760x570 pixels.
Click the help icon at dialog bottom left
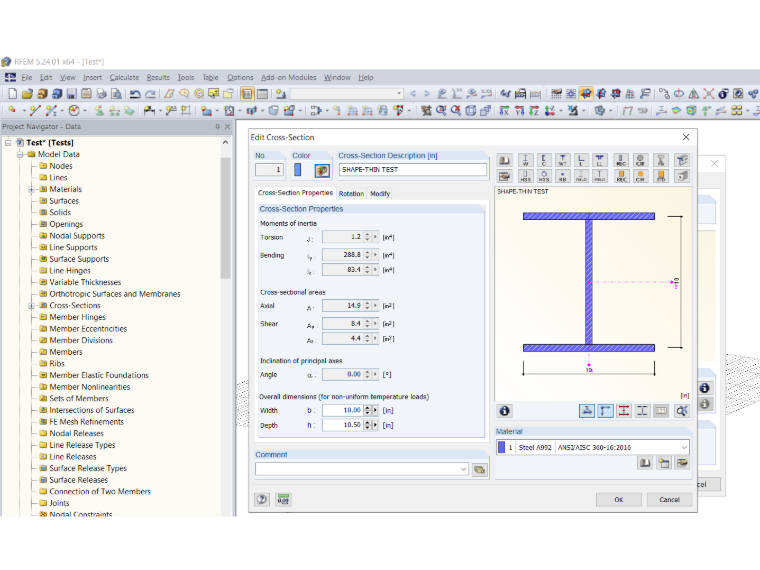pyautogui.click(x=262, y=499)
